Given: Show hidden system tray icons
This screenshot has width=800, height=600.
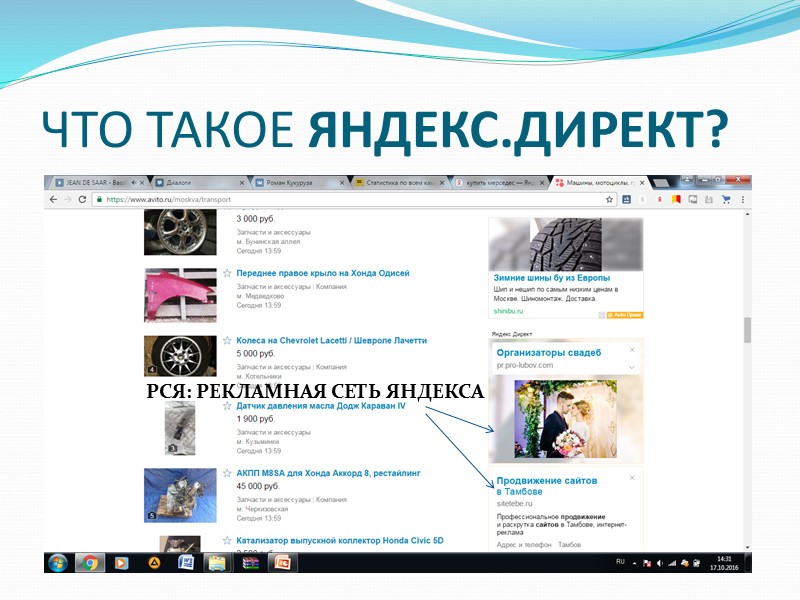Looking at the screenshot, I should click(x=634, y=563).
